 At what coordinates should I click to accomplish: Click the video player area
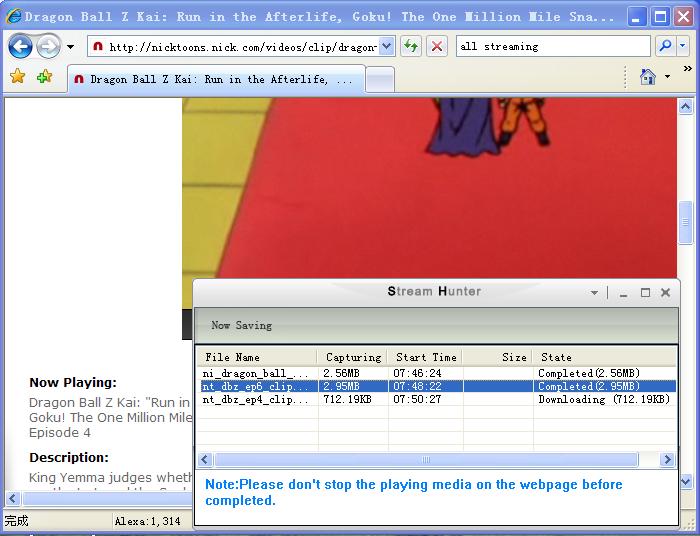click(x=429, y=187)
